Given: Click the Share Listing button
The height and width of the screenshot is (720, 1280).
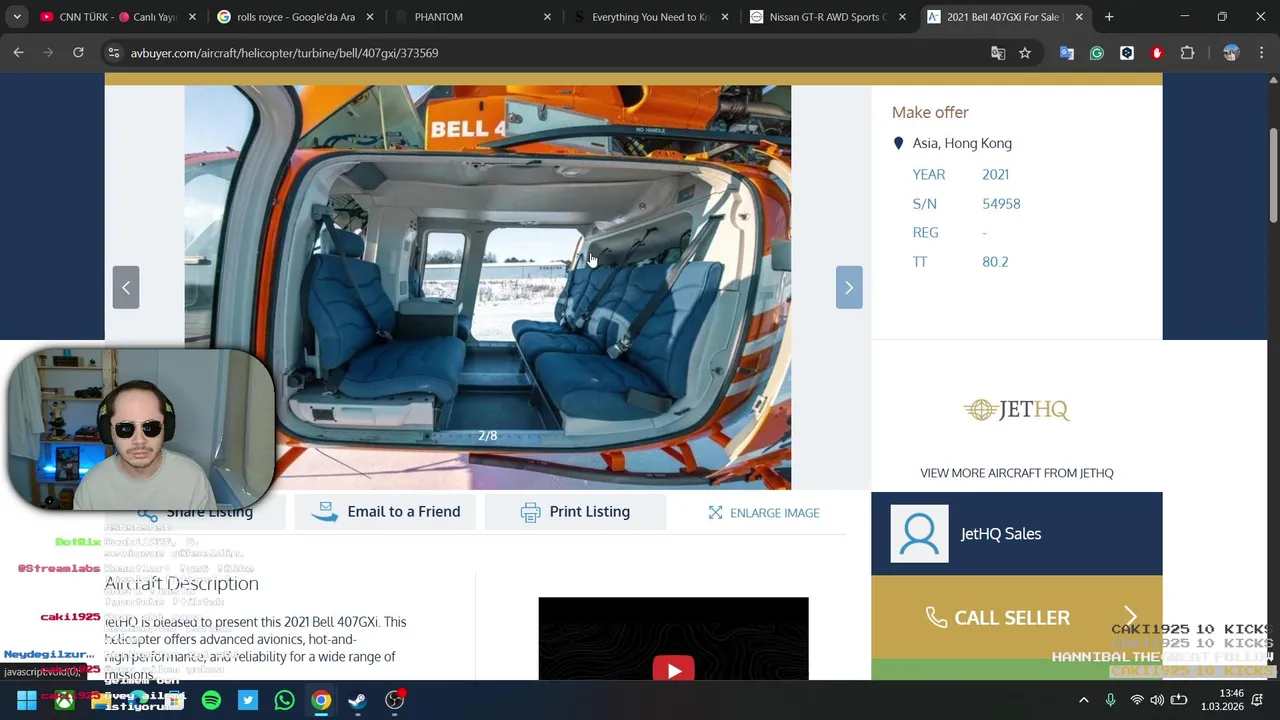Looking at the screenshot, I should tap(209, 512).
